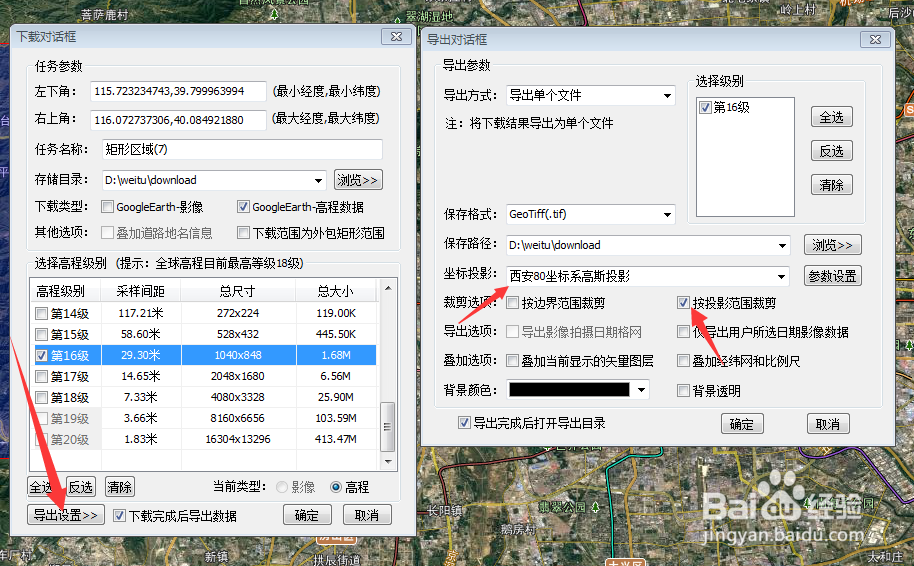Enable 背景透明 checkbox
This screenshot has height=566, width=914.
[683, 391]
